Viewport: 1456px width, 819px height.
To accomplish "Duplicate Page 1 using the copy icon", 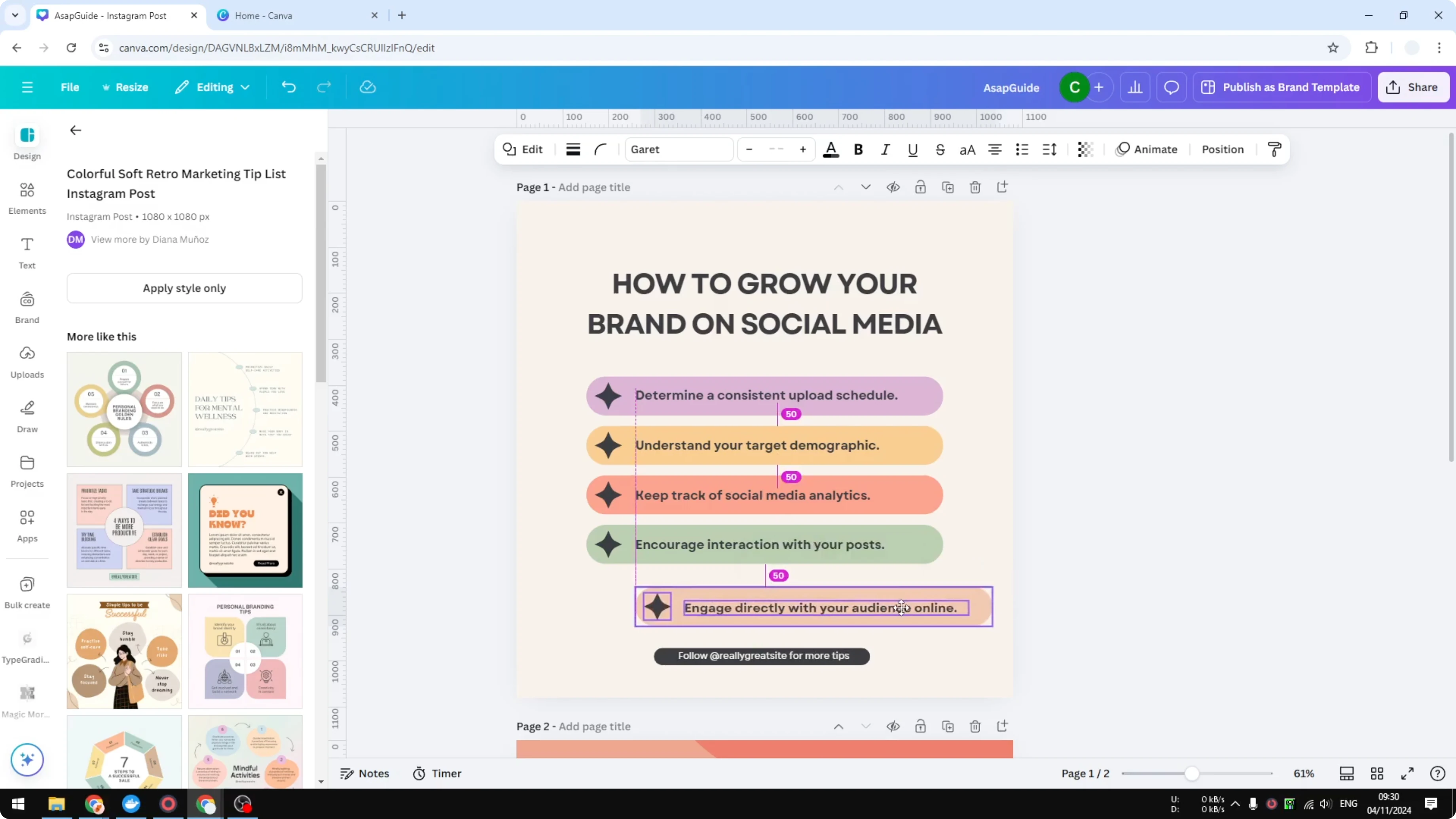I will 948,187.
